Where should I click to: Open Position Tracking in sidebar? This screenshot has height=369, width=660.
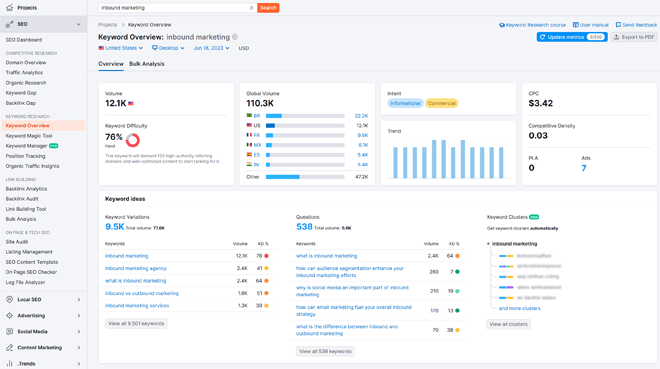pyautogui.click(x=25, y=156)
